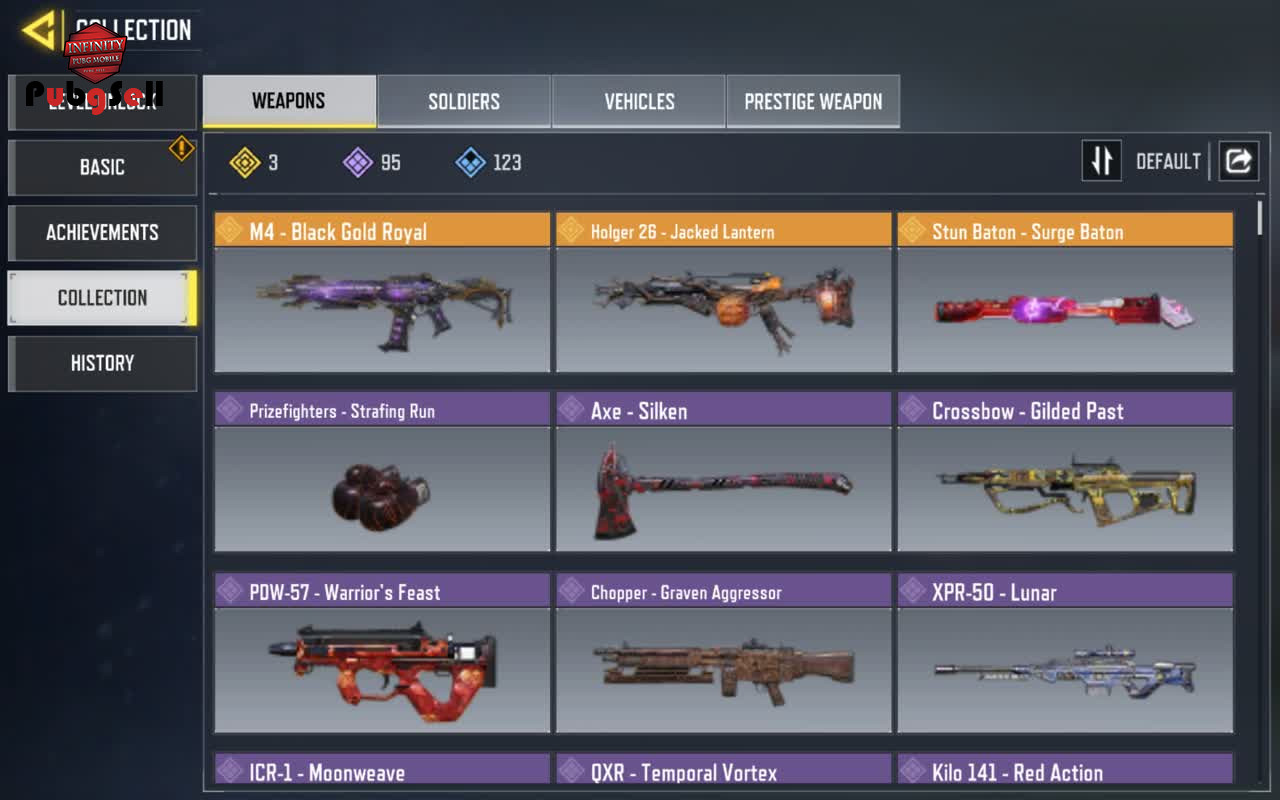Select PDW-57 Warrior's Feast card

[382, 653]
